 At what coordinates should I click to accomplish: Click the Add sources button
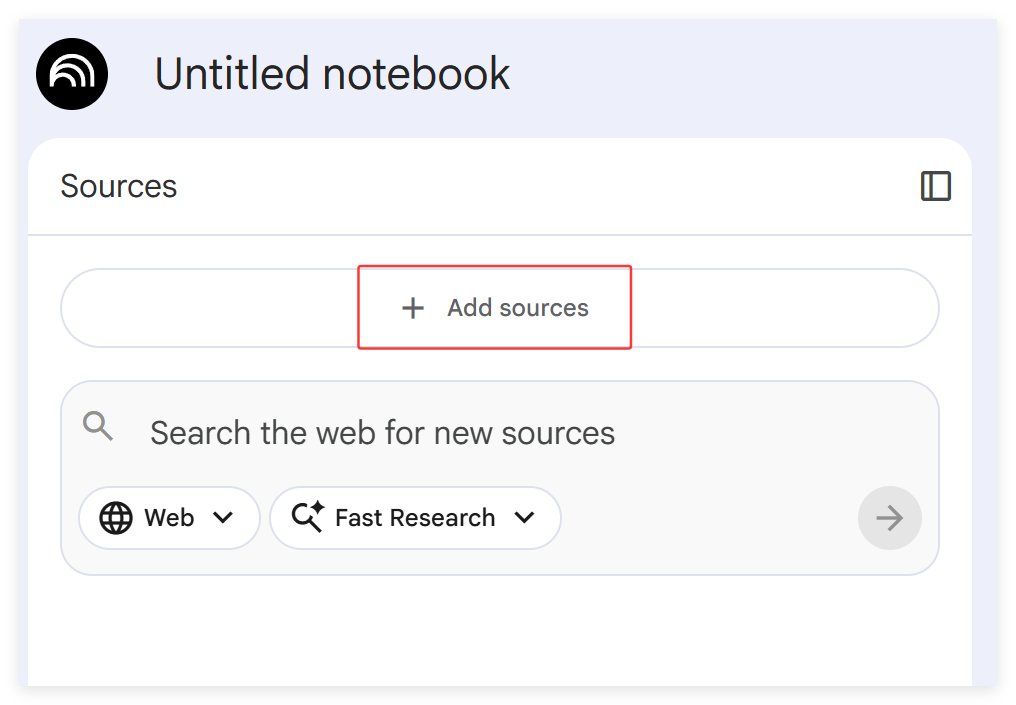(x=494, y=308)
